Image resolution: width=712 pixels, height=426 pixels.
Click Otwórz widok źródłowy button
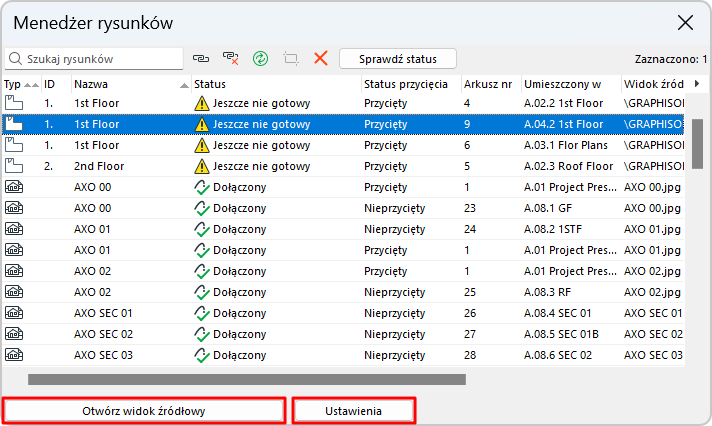tap(144, 411)
